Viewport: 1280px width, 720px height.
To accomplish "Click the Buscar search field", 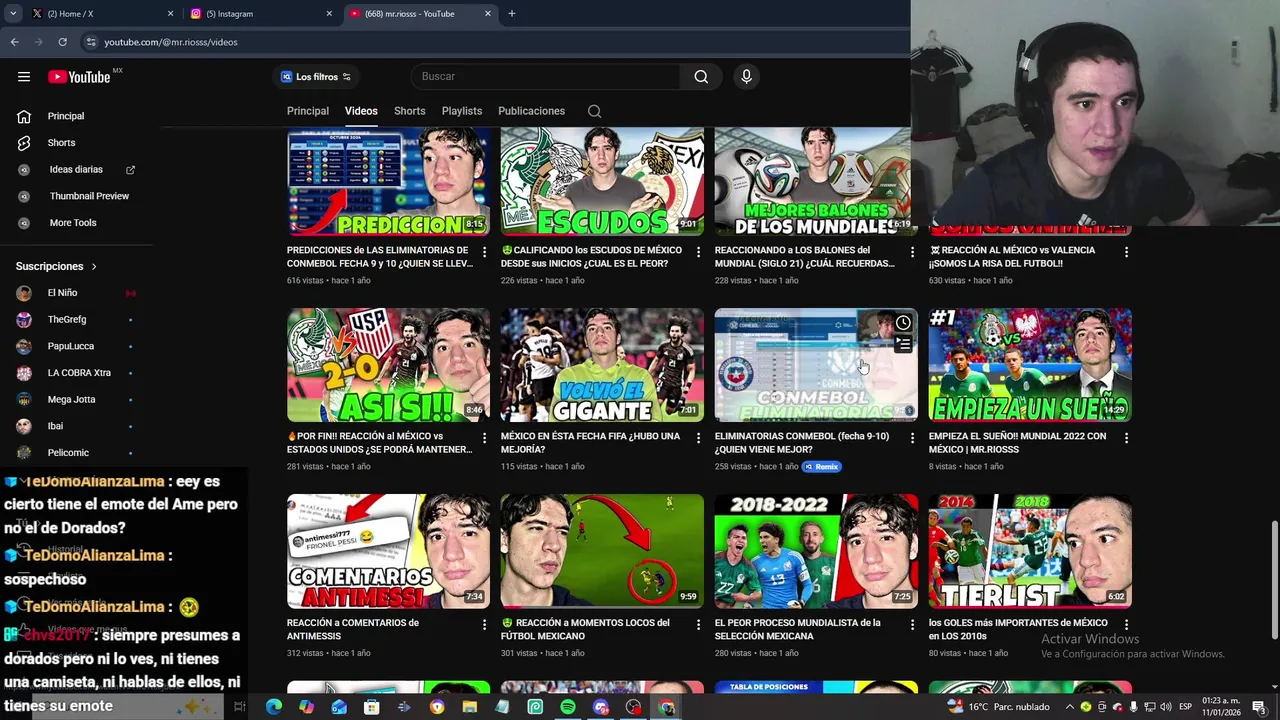I will pyautogui.click(x=545, y=77).
